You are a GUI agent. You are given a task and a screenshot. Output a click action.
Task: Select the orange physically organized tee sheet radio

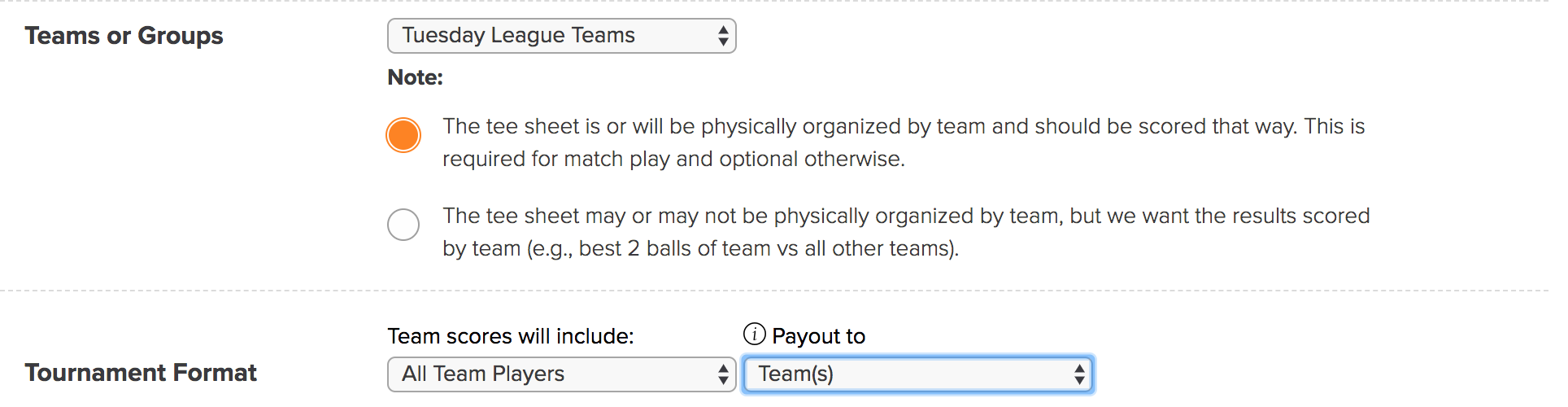(x=403, y=135)
